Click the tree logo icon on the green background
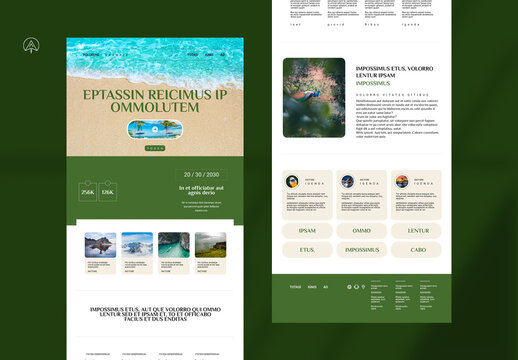 (31, 45)
